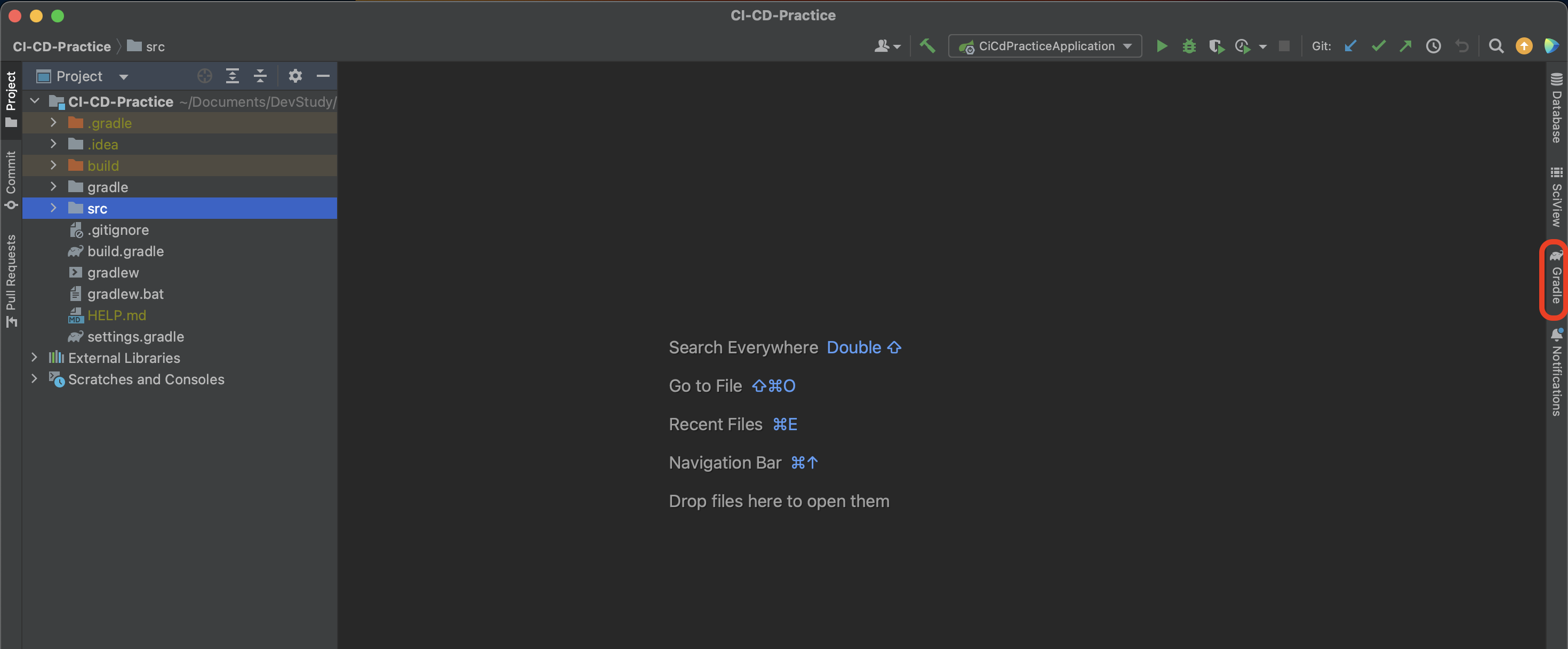
Task: Run CiCdPracticeApplication with green play icon
Action: point(1162,46)
